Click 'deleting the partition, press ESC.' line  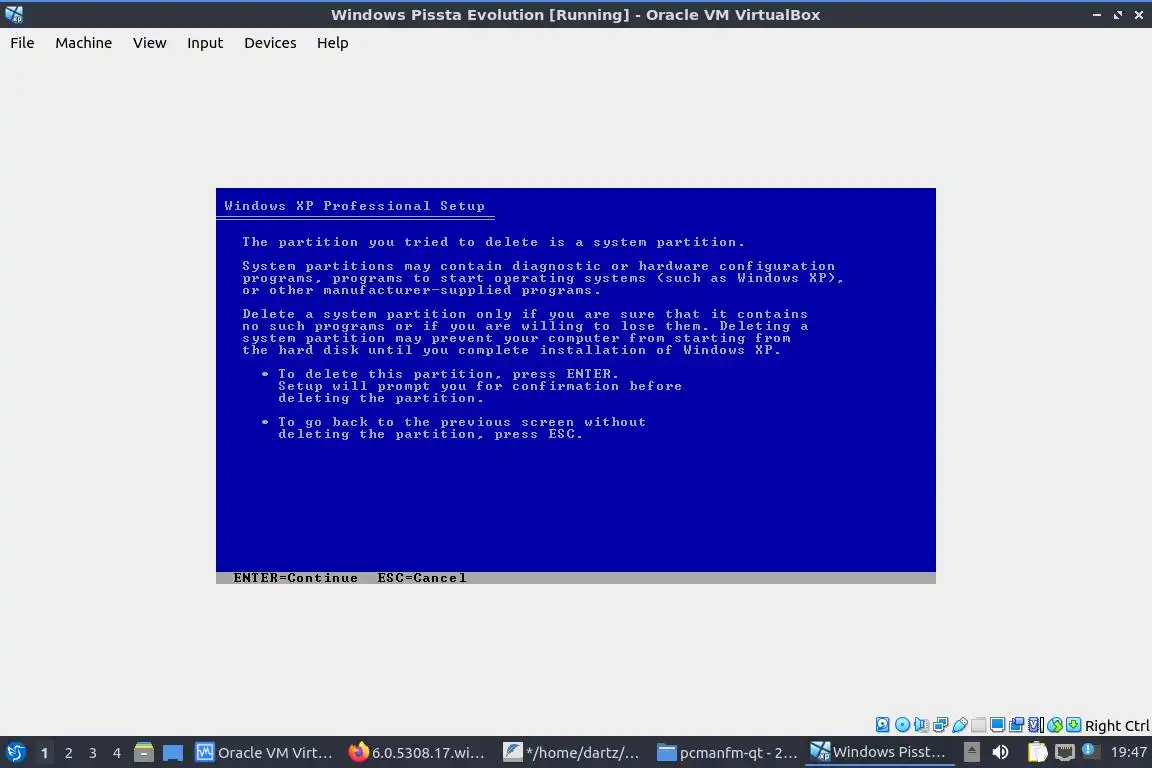point(431,434)
